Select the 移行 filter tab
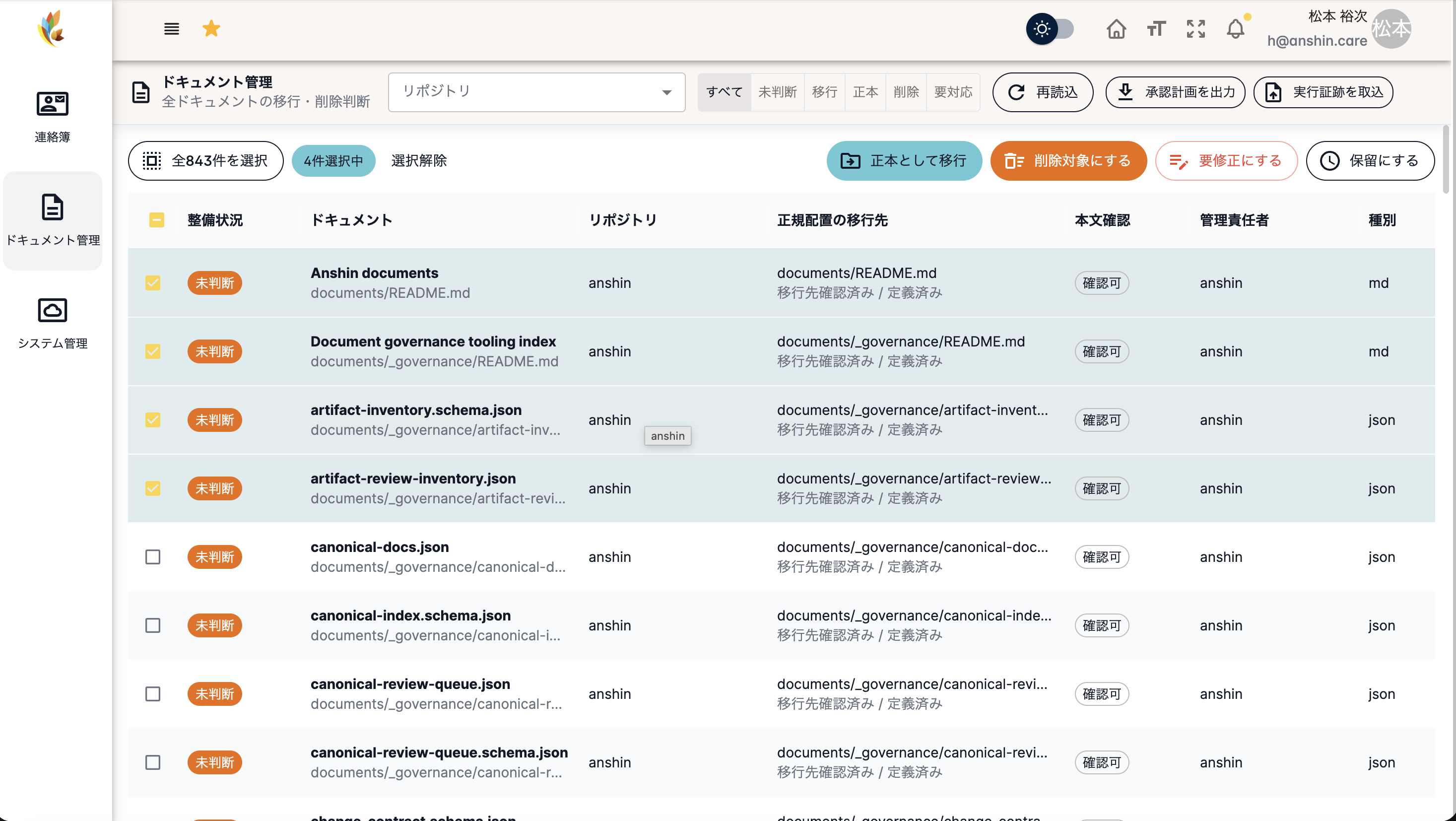1456x821 pixels. tap(824, 92)
